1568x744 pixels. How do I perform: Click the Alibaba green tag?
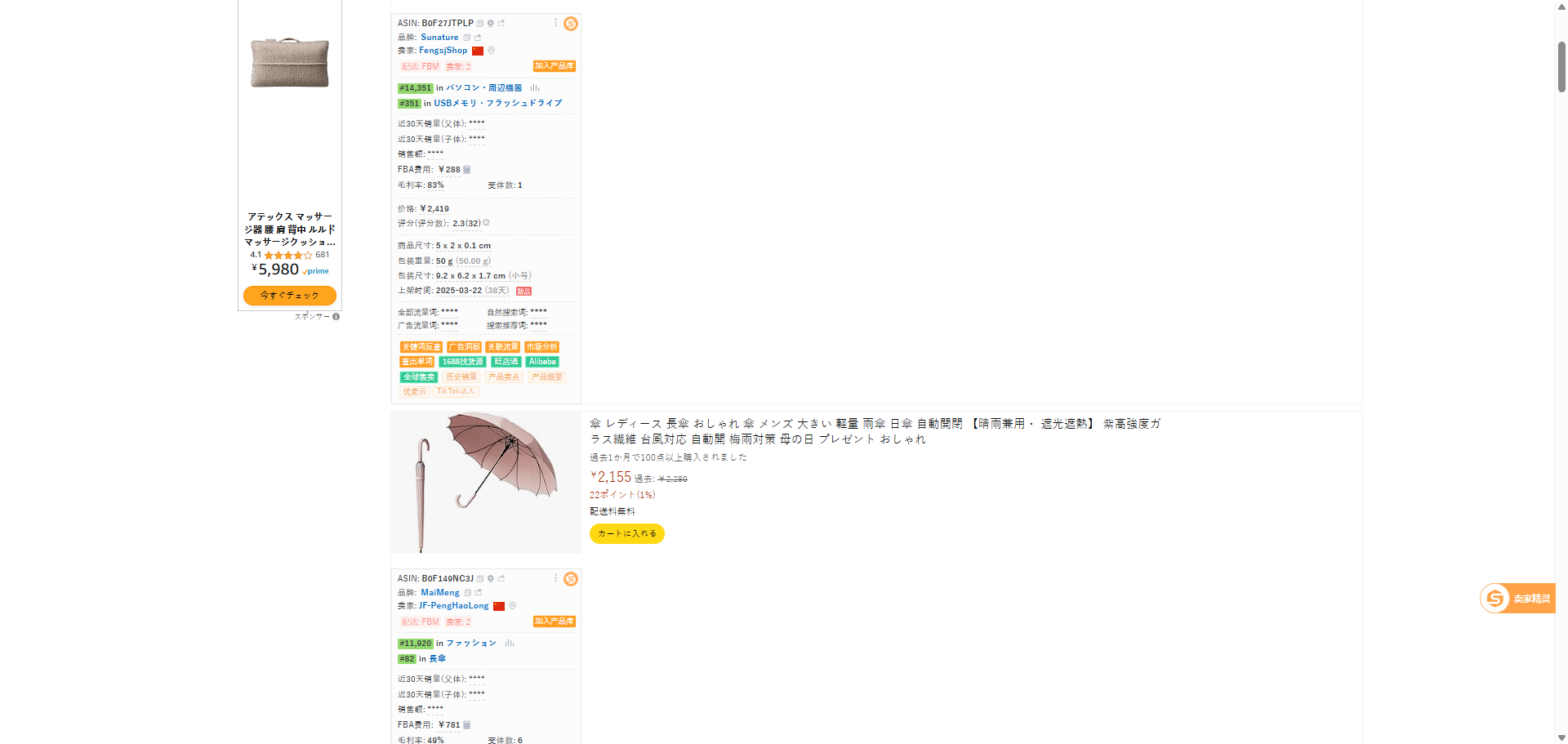(x=542, y=362)
